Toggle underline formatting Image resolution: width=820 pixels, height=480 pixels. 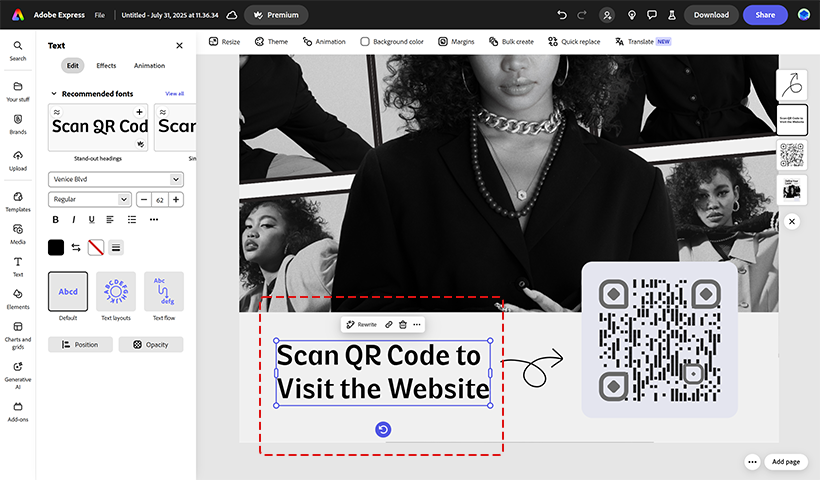point(92,220)
